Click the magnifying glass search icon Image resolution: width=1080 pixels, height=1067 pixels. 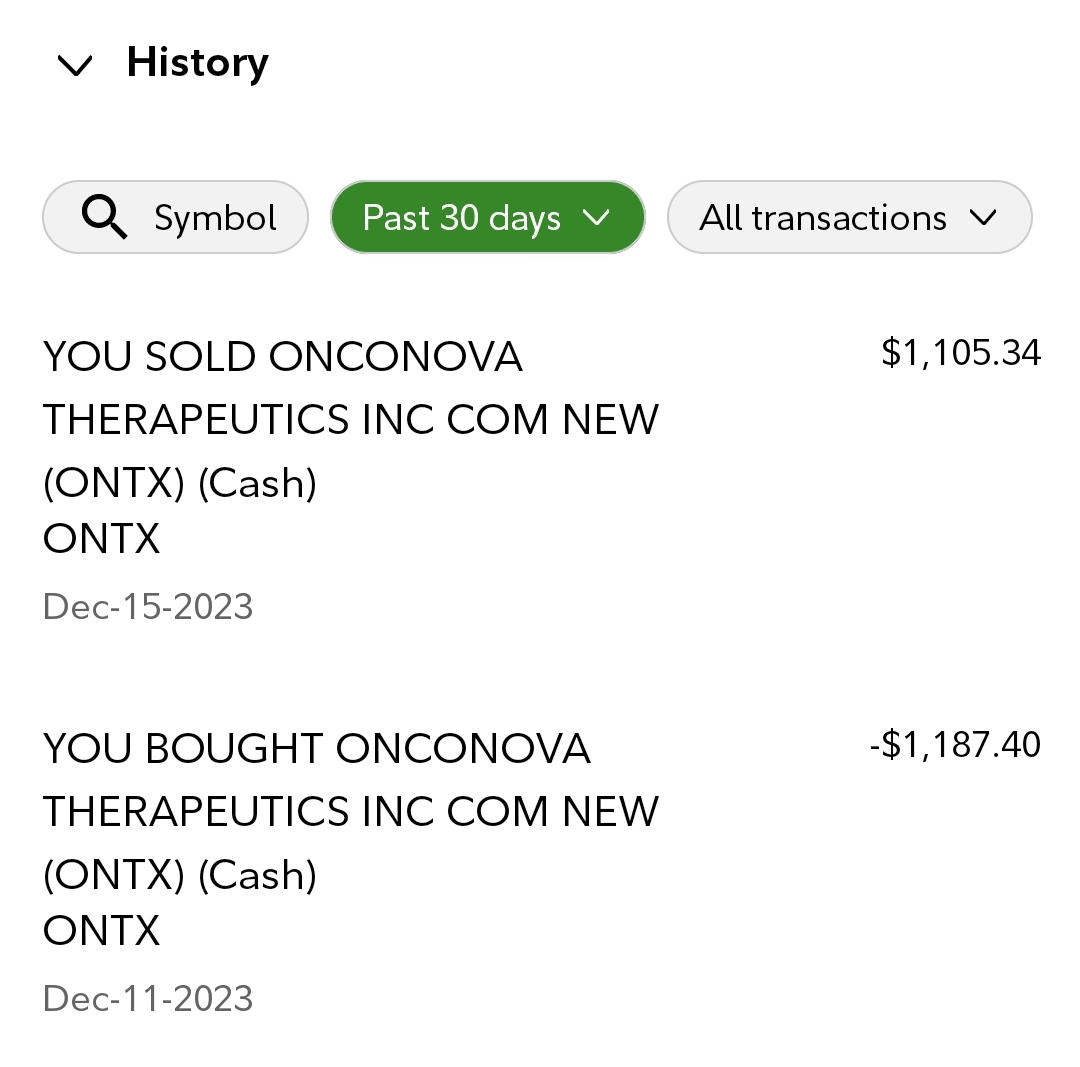click(x=104, y=217)
